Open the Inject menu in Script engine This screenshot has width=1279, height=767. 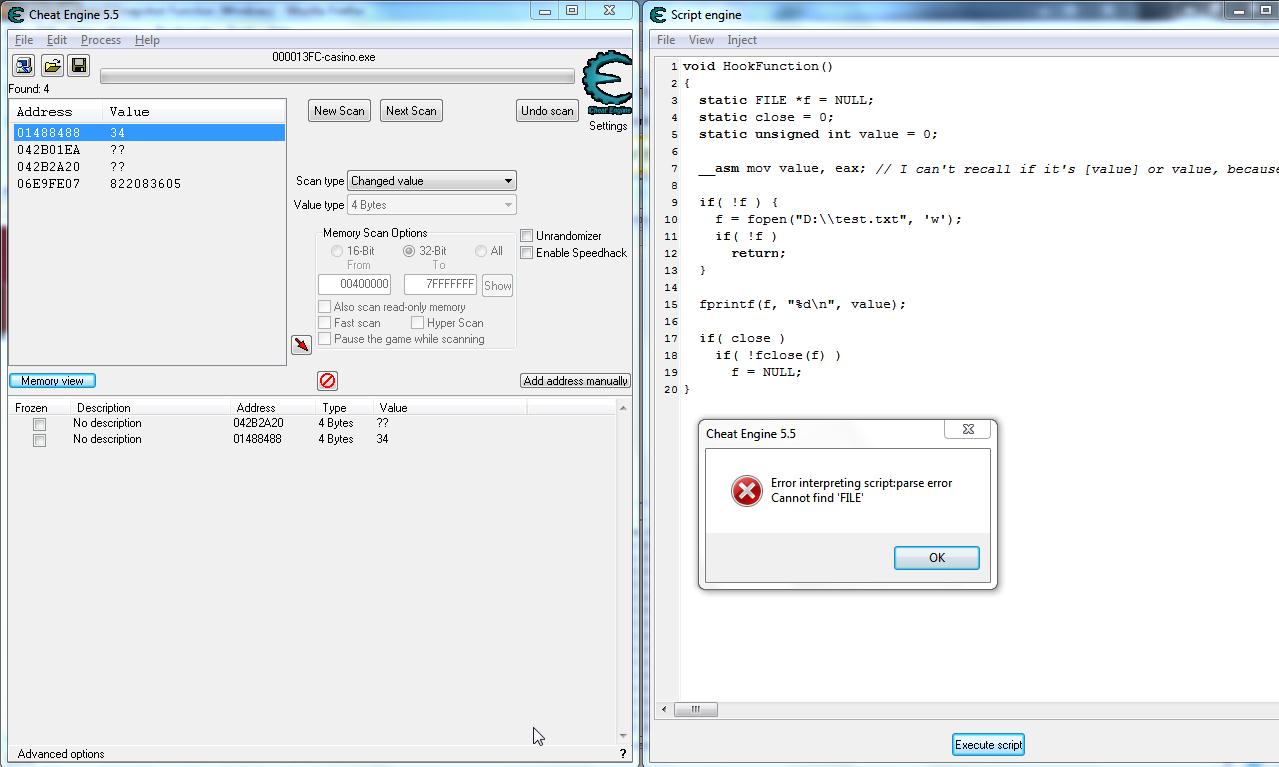(x=742, y=40)
